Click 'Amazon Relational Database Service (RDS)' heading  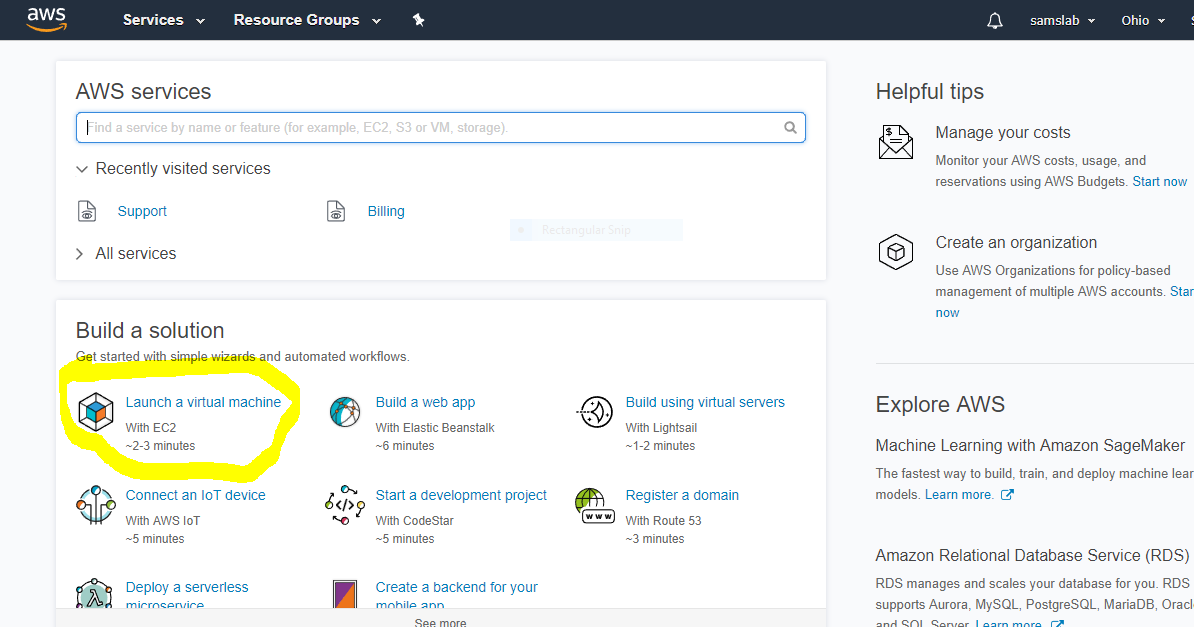coord(1033,555)
